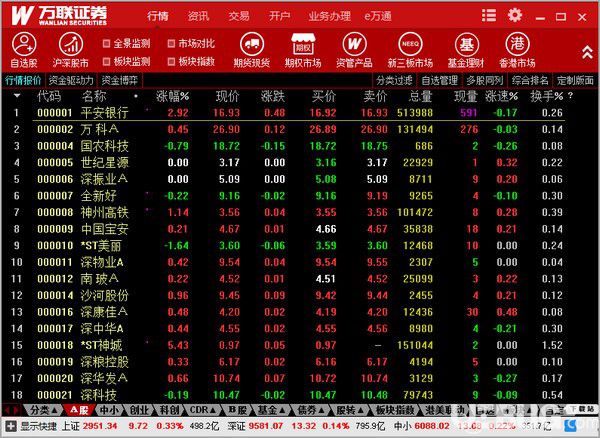This screenshot has width=600, height=438.
Task: Click the 多股同列 button
Action: coord(484,80)
